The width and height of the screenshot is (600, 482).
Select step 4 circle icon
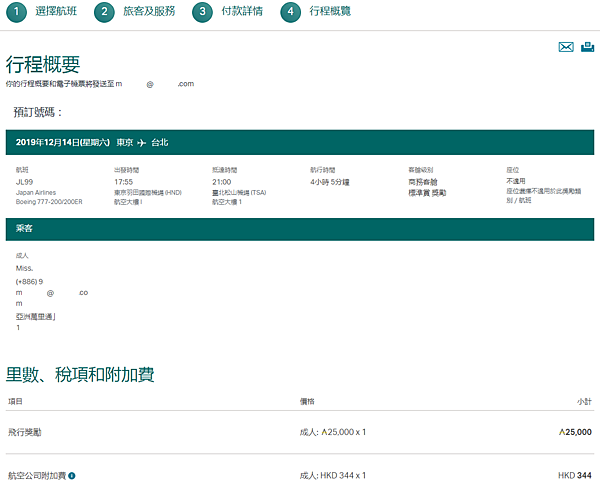(x=290, y=12)
